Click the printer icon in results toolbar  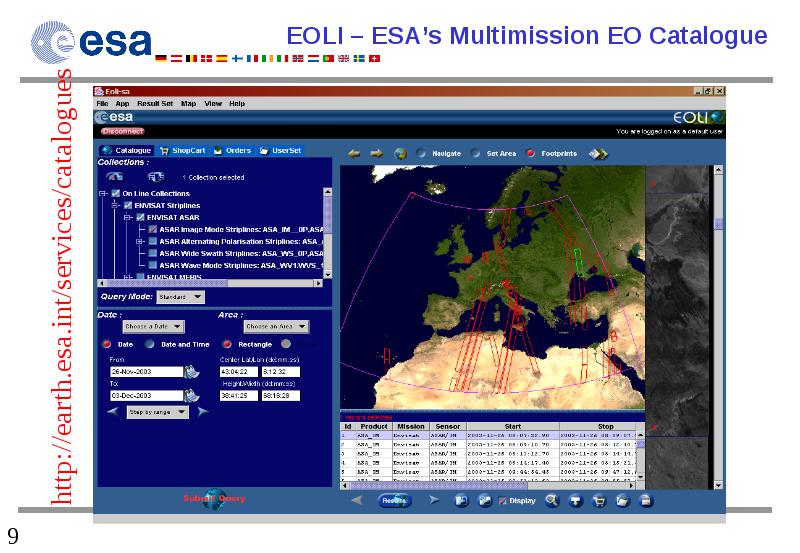pyautogui.click(x=646, y=501)
